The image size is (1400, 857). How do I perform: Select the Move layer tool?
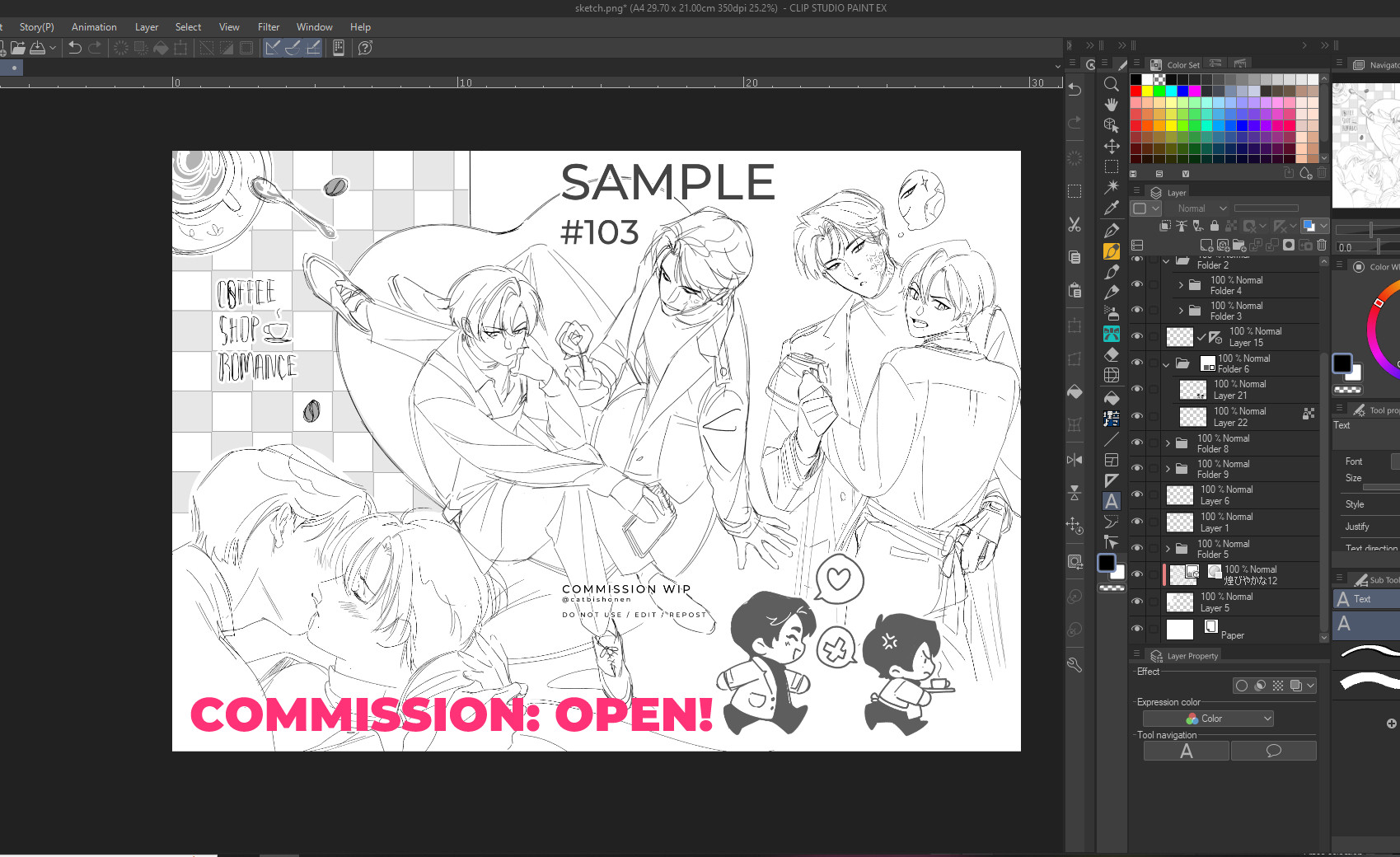pyautogui.click(x=1111, y=146)
